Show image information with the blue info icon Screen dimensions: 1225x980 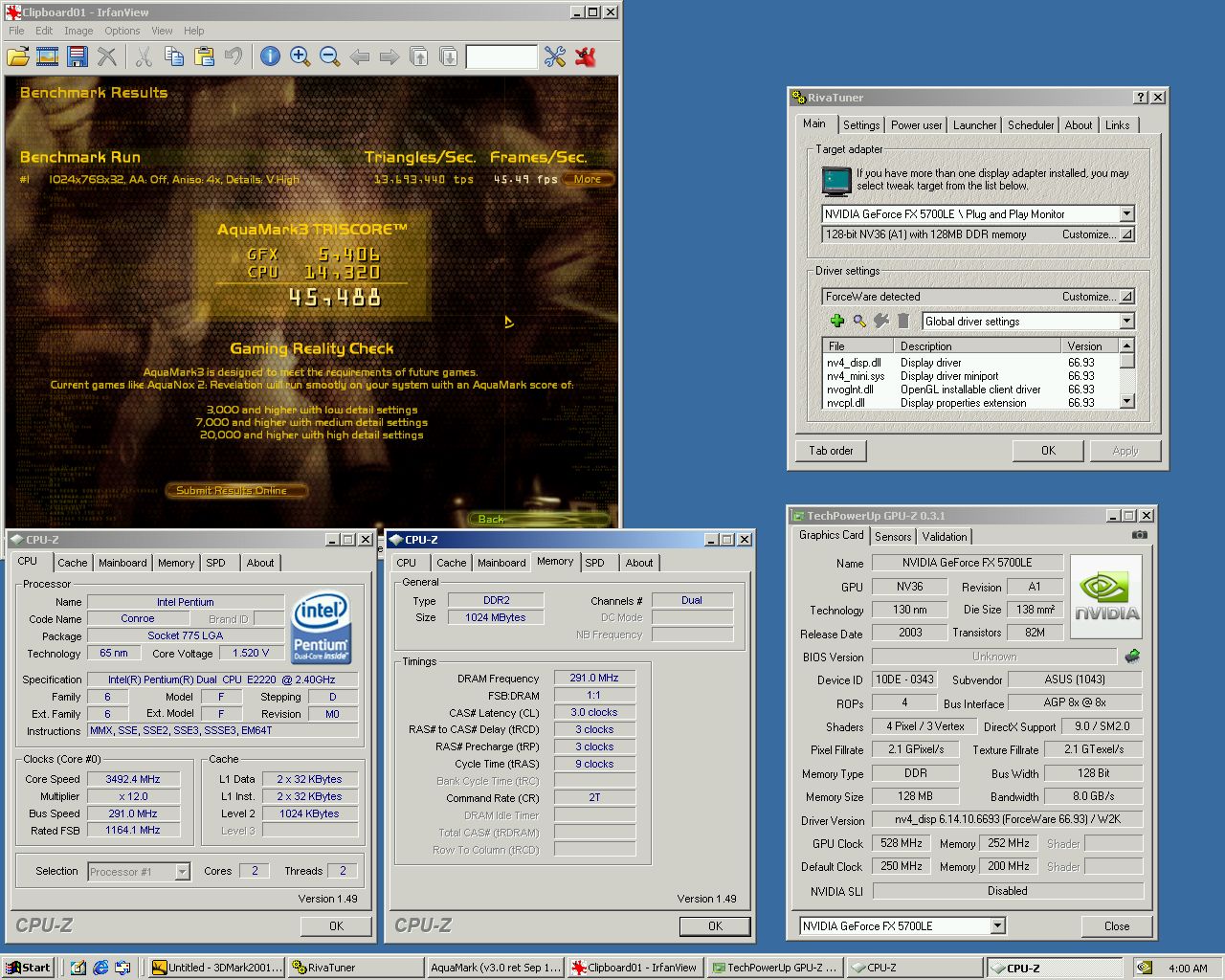pos(271,56)
